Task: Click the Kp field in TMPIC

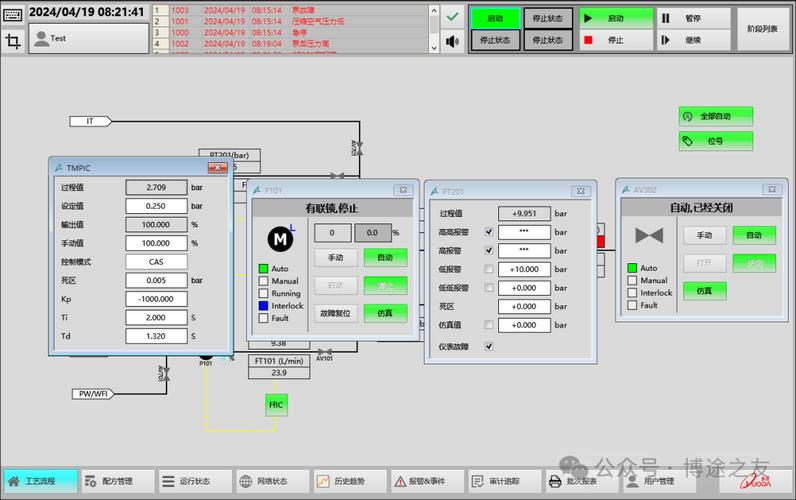Action: 156,299
